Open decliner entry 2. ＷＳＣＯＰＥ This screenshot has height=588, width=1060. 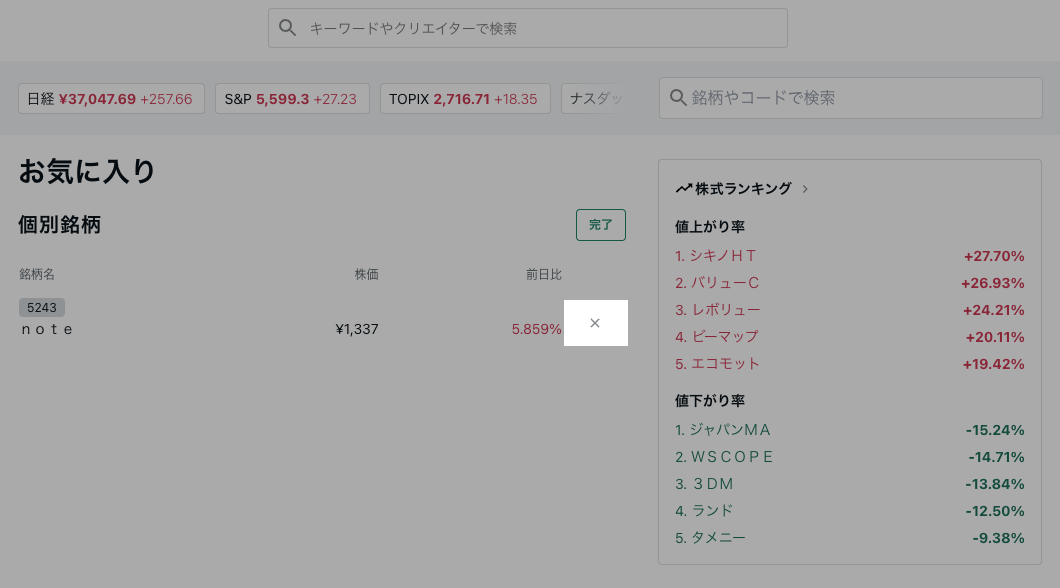click(724, 457)
